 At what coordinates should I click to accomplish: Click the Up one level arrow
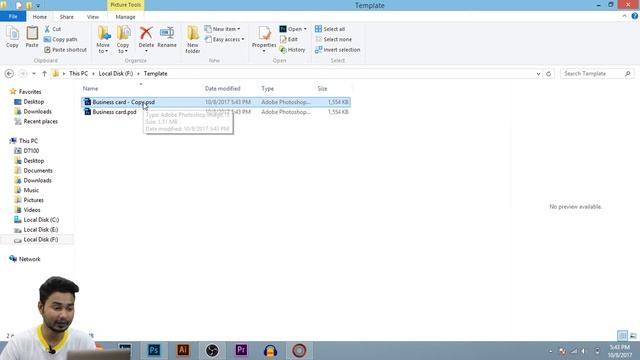tap(44, 73)
